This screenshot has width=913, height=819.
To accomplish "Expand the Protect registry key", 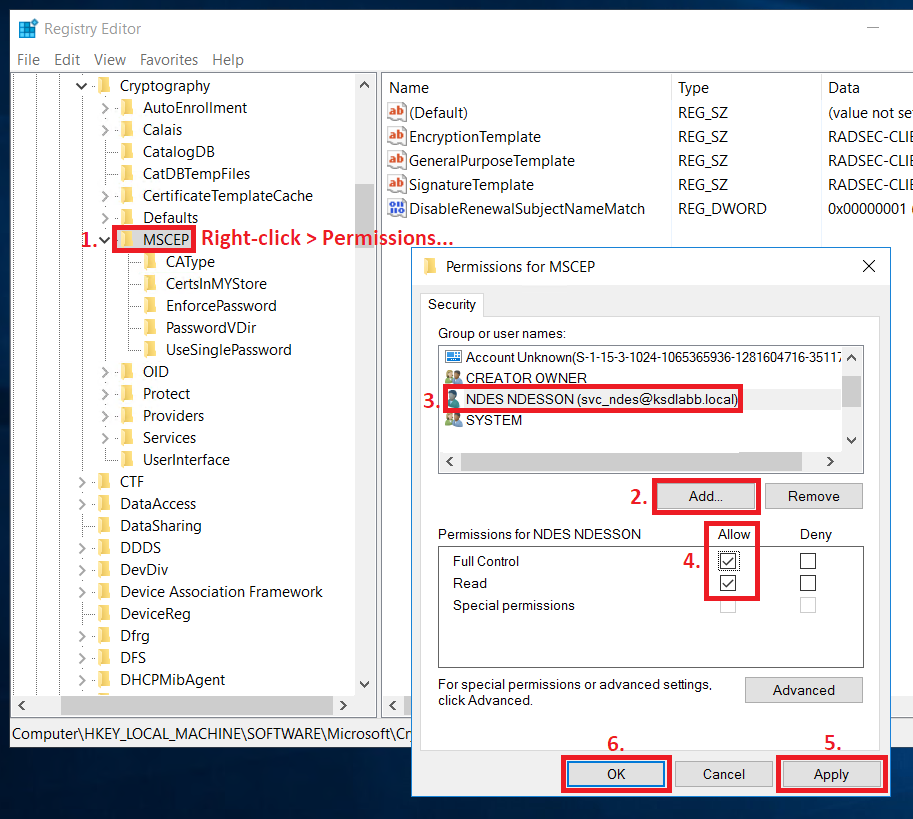I will click(105, 393).
